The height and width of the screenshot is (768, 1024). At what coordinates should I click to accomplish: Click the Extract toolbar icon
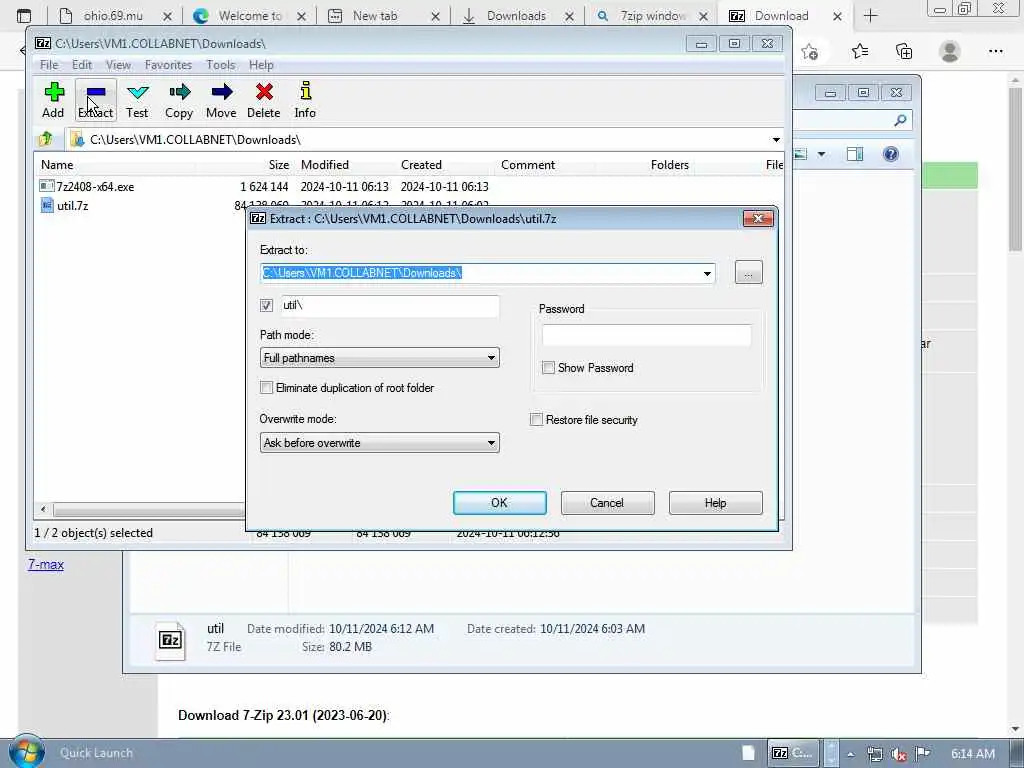(96, 100)
